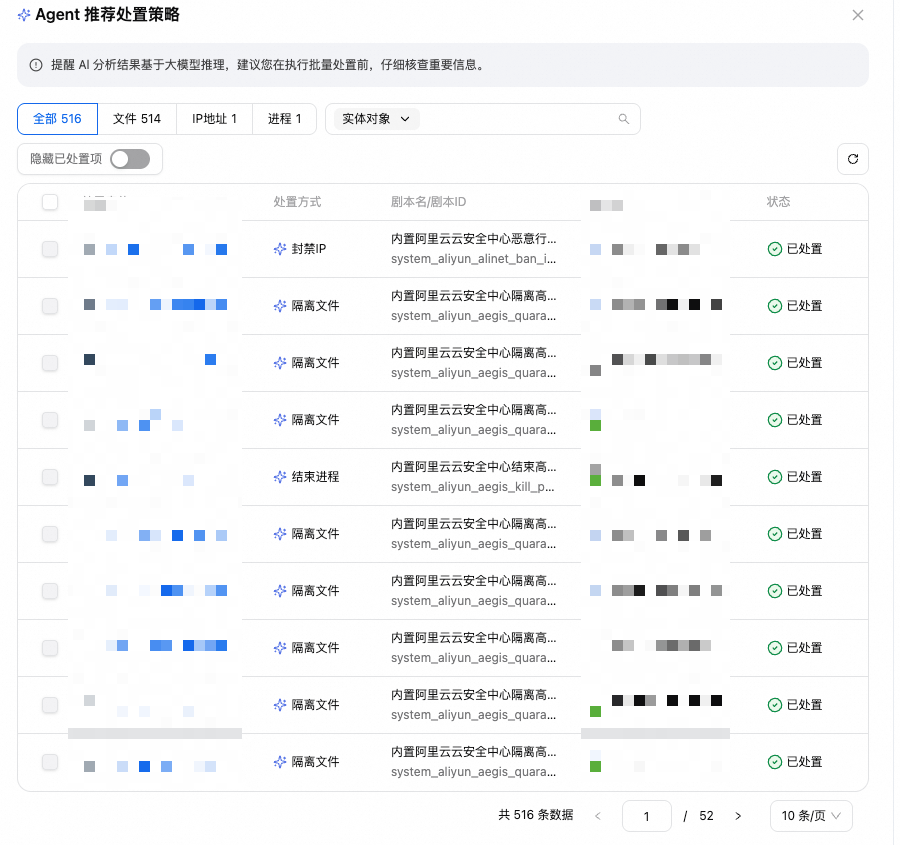The width and height of the screenshot is (900, 845).
Task: Check the checkbox for the 封禁IP row
Action: [50, 249]
